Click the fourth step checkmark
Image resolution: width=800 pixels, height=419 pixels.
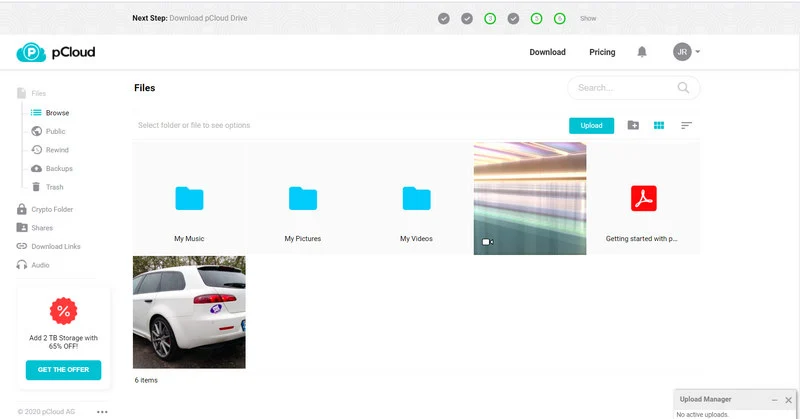point(513,18)
